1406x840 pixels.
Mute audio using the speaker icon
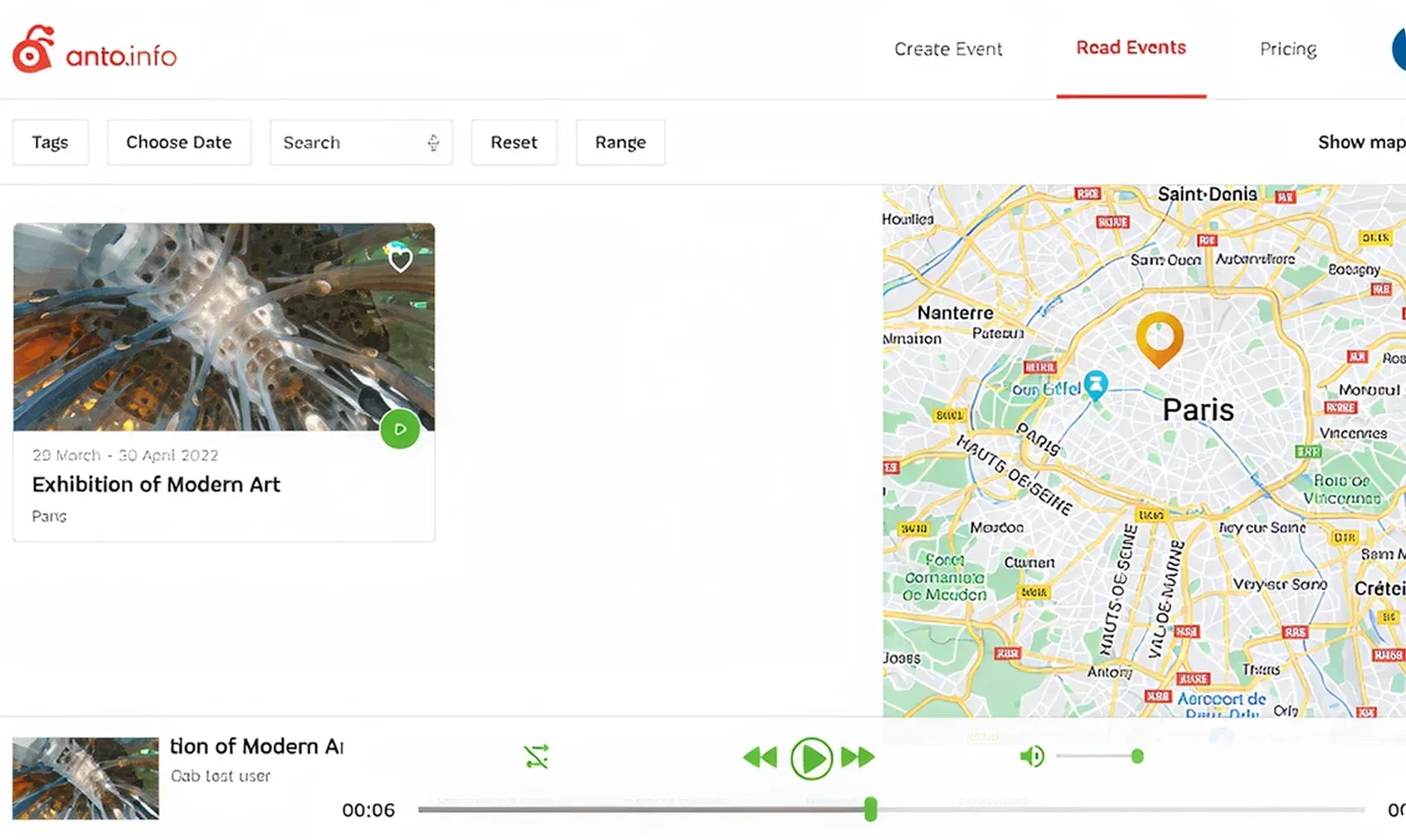(x=1031, y=756)
